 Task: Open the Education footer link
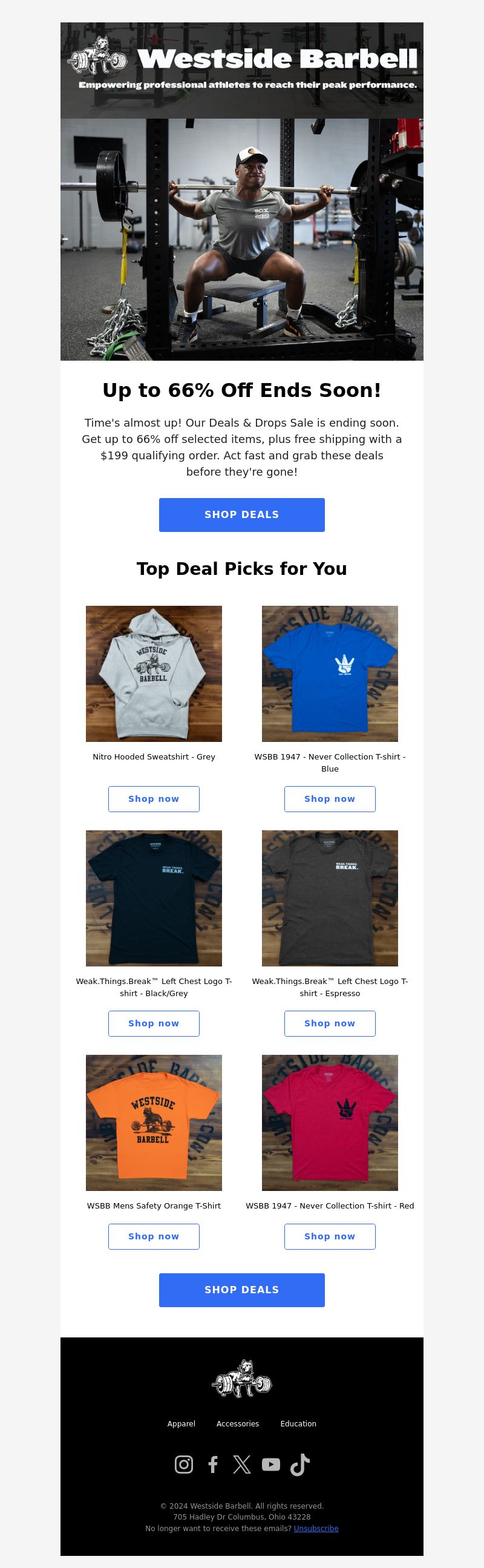pyautogui.click(x=298, y=1424)
